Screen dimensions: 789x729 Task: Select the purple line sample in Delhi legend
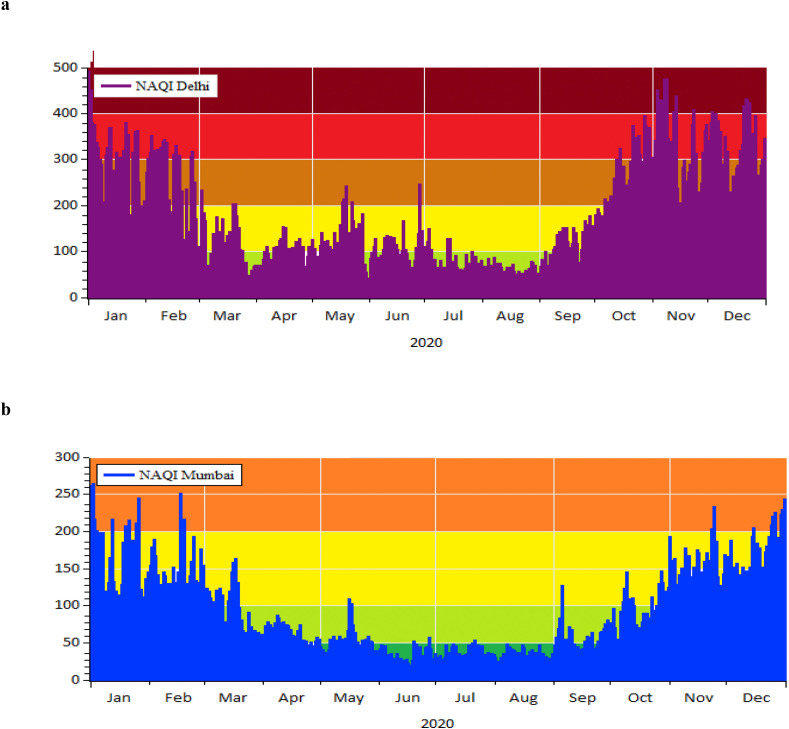(x=116, y=86)
